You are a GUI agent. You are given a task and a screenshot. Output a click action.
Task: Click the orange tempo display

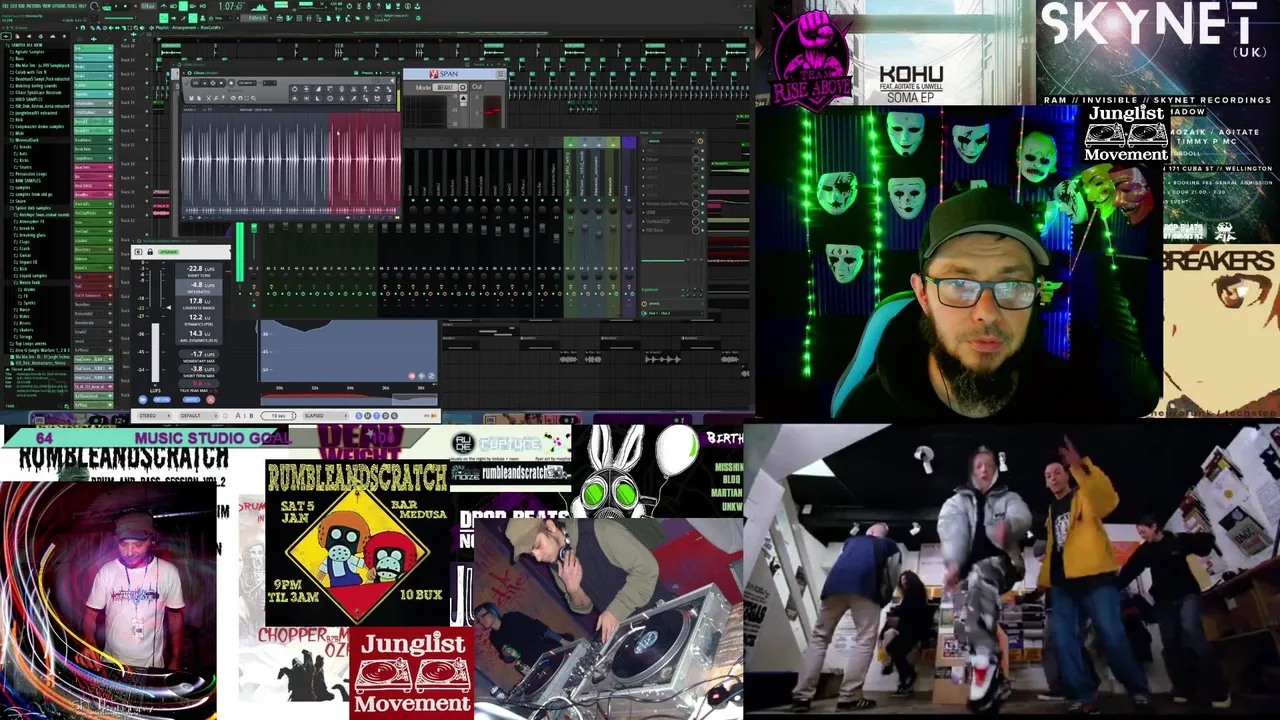tap(148, 6)
